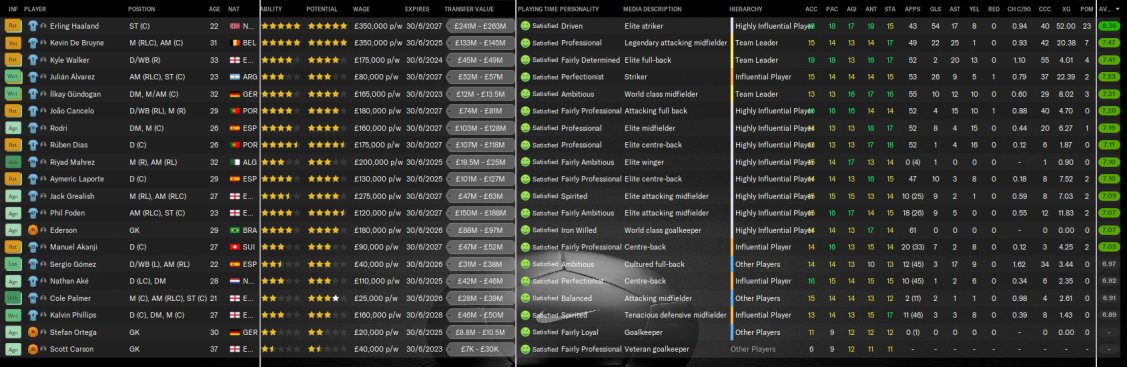Image resolution: width=1127 pixels, height=367 pixels.
Task: Click the satisfied smiley face in Scott Carson's row
Action: click(x=525, y=349)
